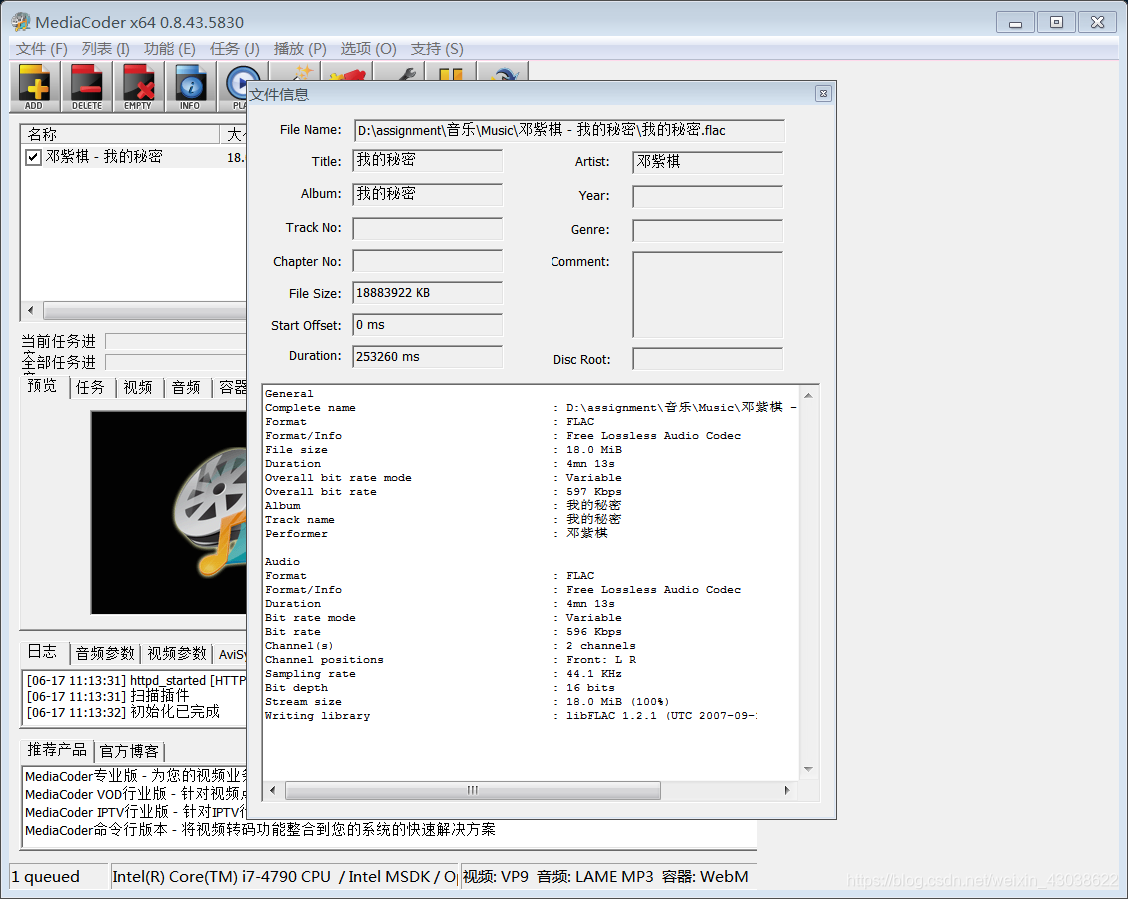This screenshot has height=899, width=1128.
Task: Click the red puzzle piece toolbar icon
Action: pos(347,73)
